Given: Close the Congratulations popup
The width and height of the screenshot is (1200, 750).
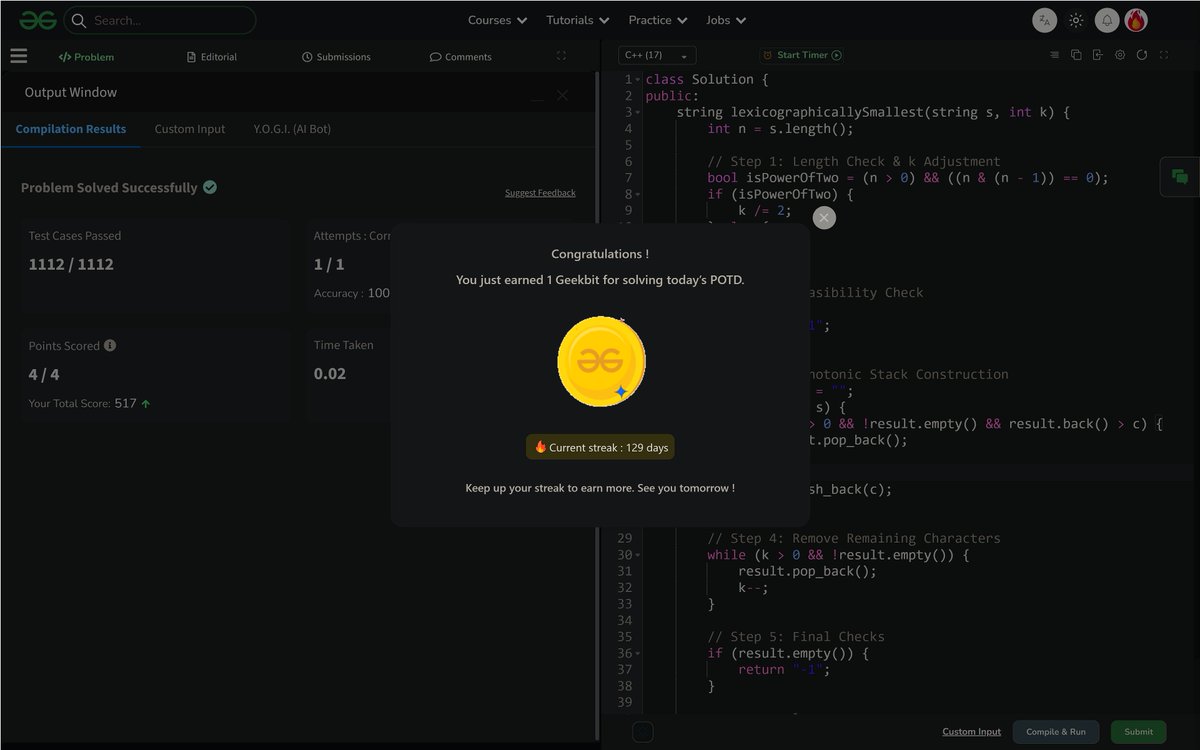Looking at the screenshot, I should [823, 217].
